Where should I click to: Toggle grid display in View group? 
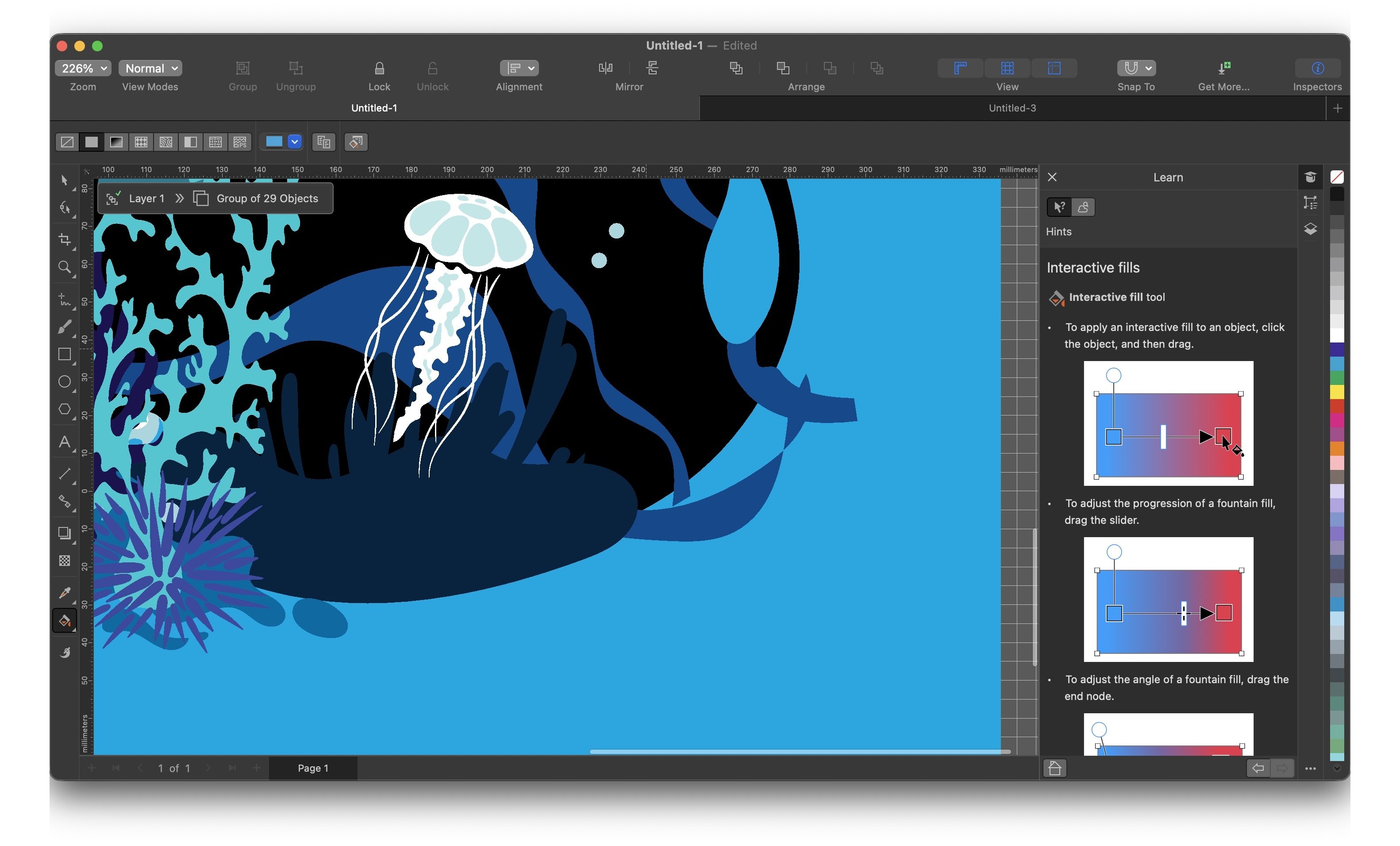1007,68
